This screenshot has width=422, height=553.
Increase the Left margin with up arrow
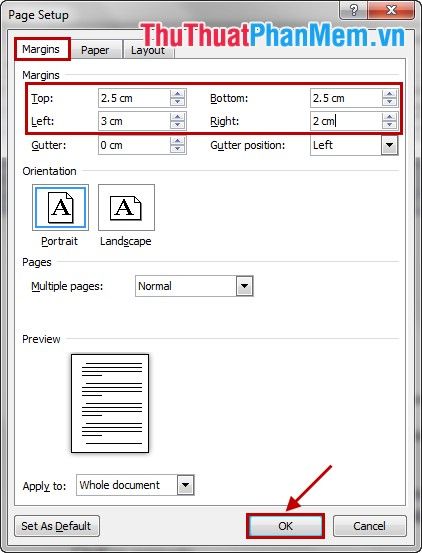coord(177,117)
